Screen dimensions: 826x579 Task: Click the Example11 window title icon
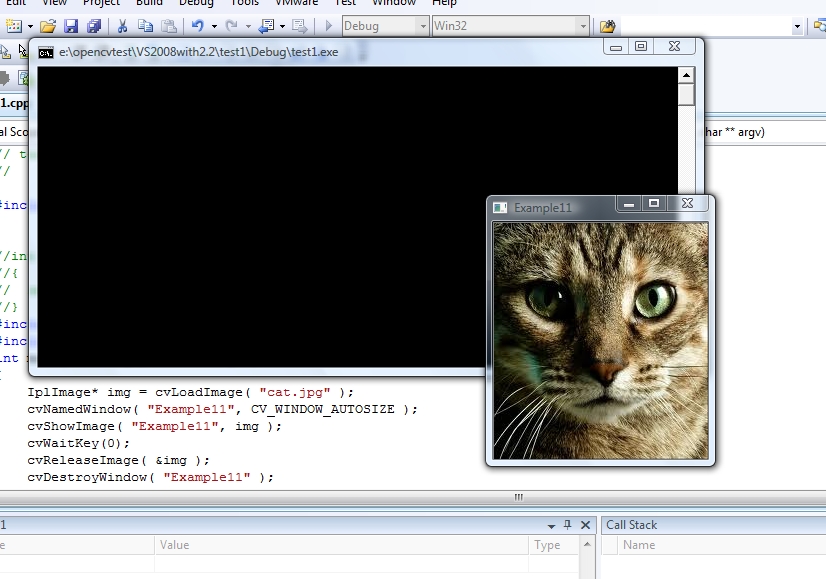500,208
